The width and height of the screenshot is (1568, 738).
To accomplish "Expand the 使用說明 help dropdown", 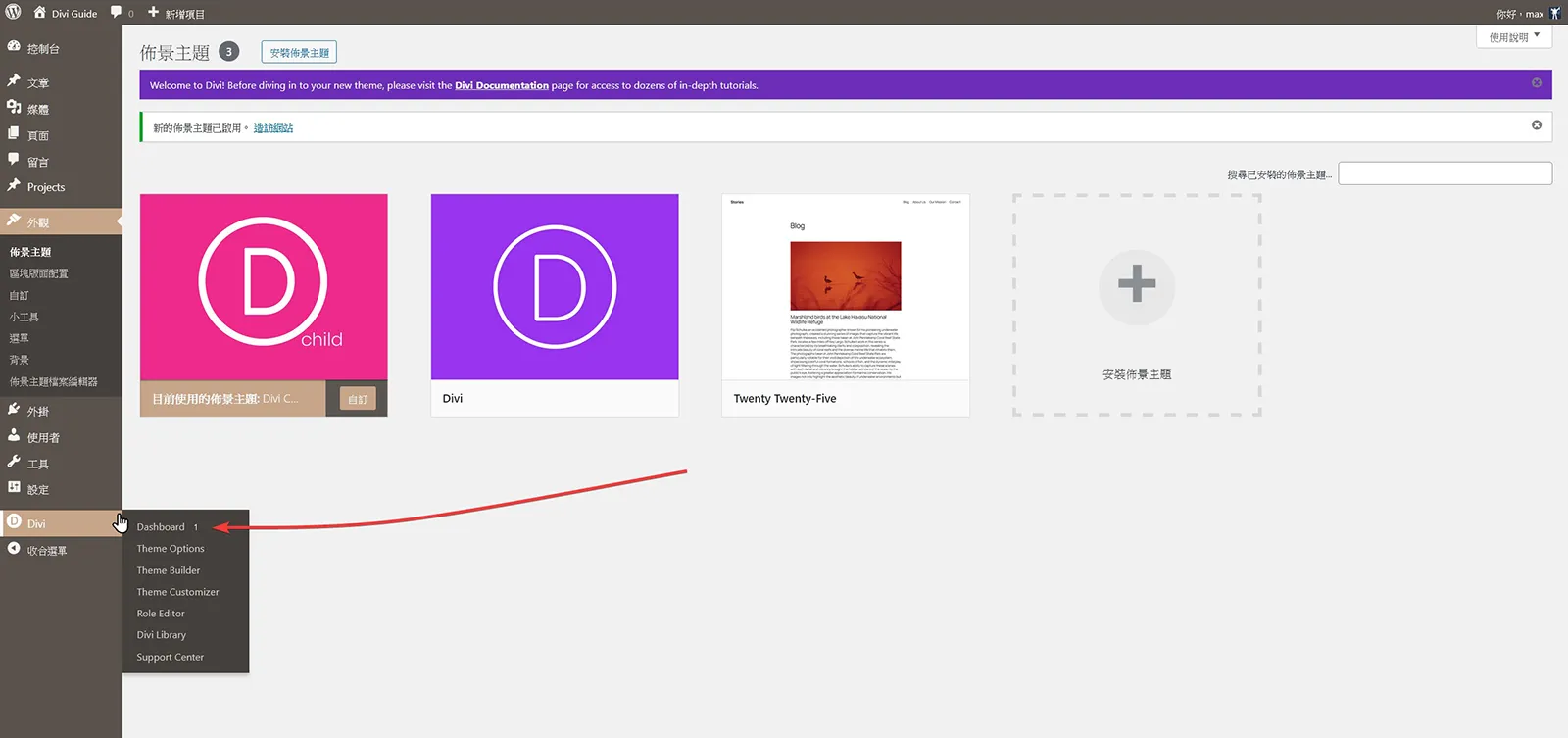I will (1514, 36).
